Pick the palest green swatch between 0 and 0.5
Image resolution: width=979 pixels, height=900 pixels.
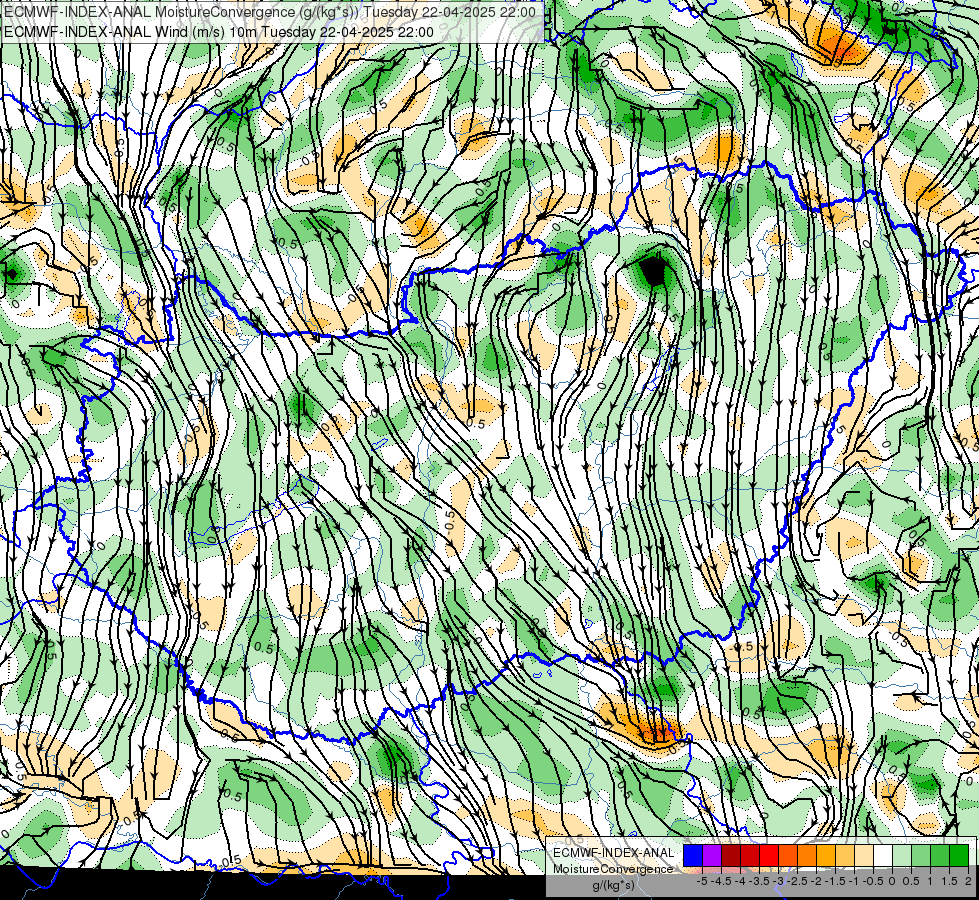click(902, 855)
